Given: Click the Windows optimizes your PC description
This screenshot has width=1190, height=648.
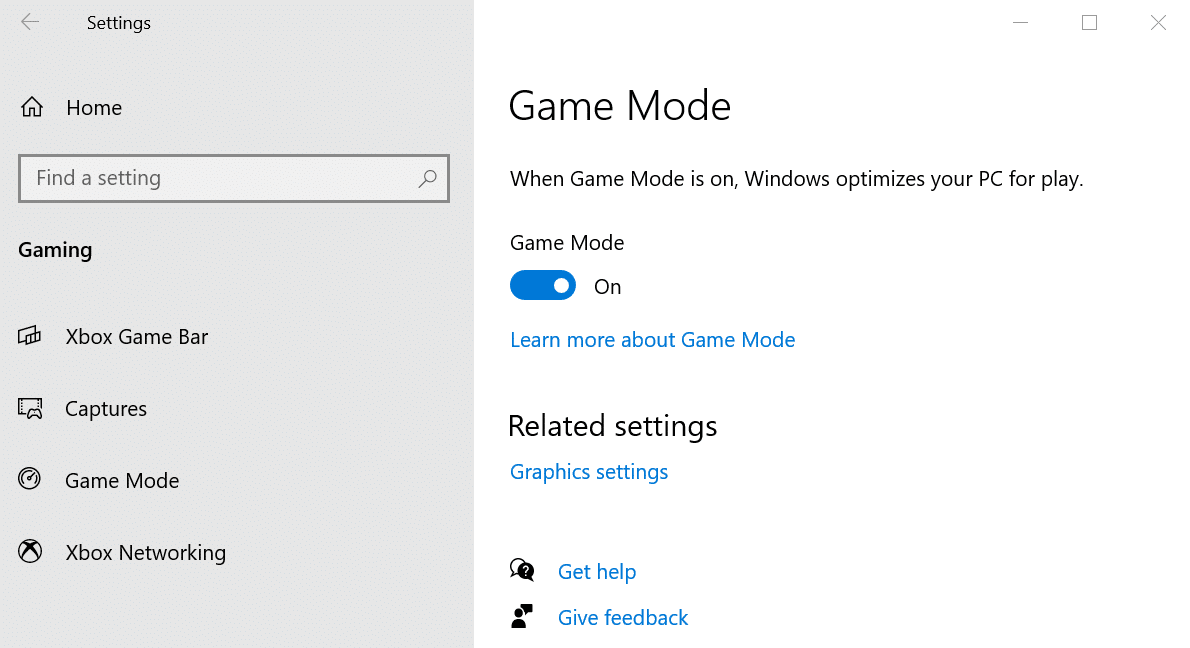Looking at the screenshot, I should tap(796, 179).
